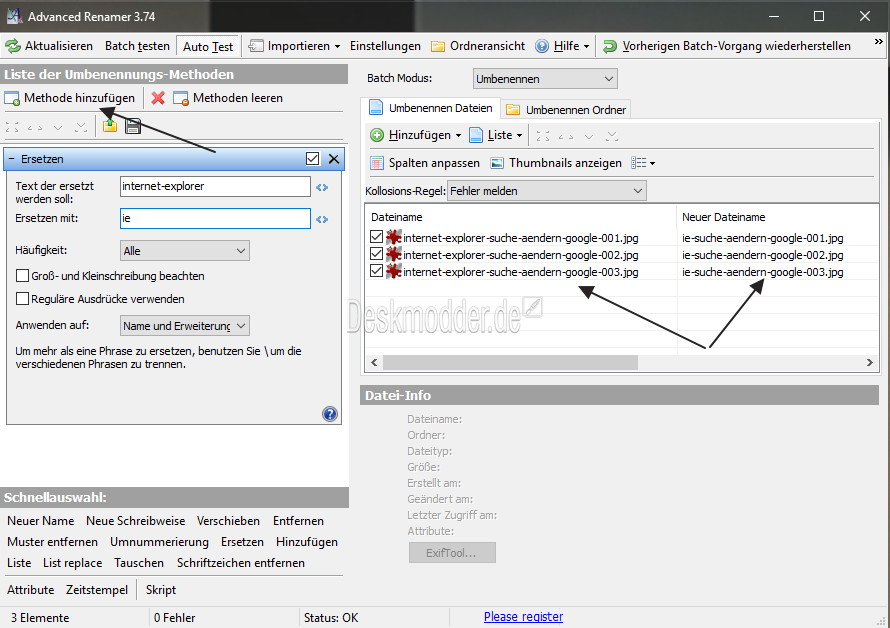Click the Neuer Dateiname column header
The height and width of the screenshot is (628, 890).
[x=778, y=217]
